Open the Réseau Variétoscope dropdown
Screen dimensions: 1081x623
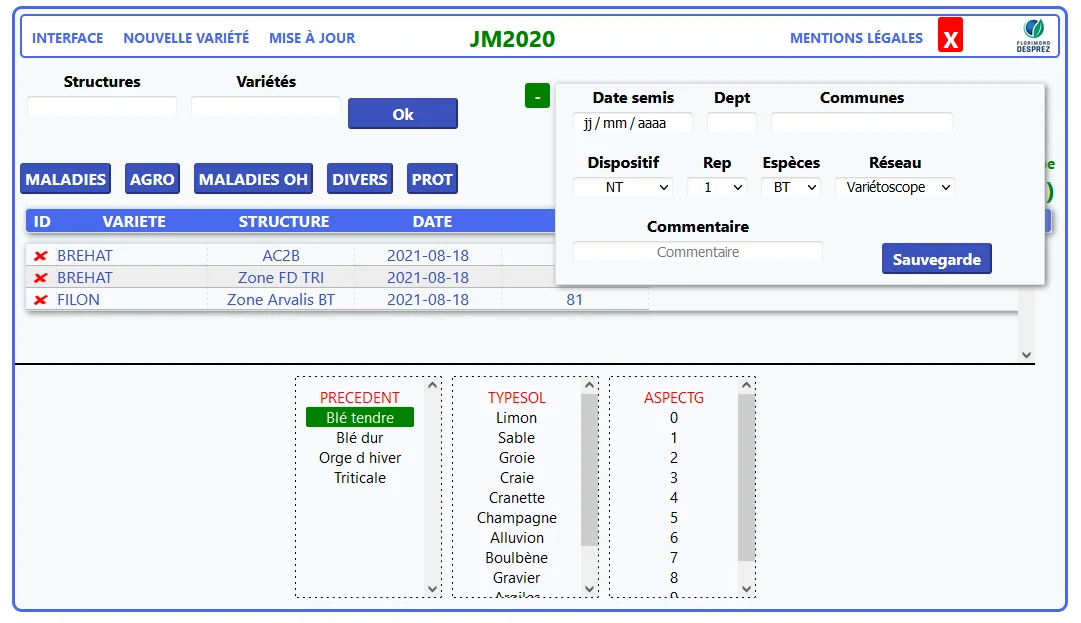click(894, 187)
